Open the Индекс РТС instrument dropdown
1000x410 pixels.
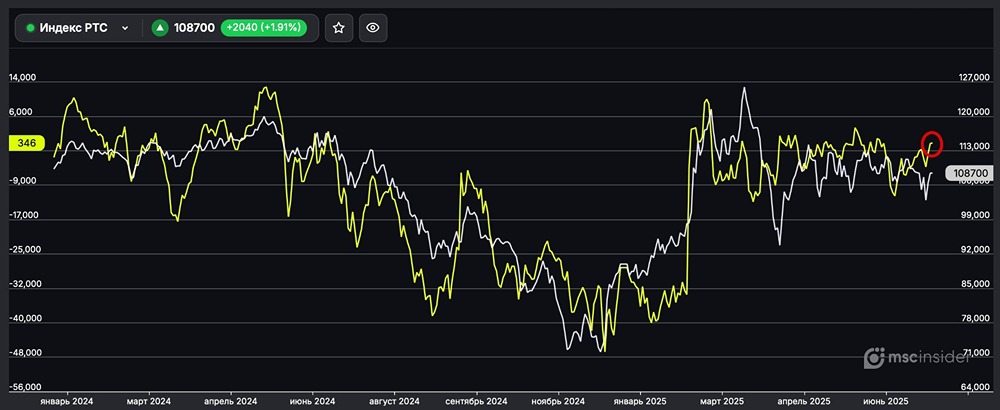(76, 28)
